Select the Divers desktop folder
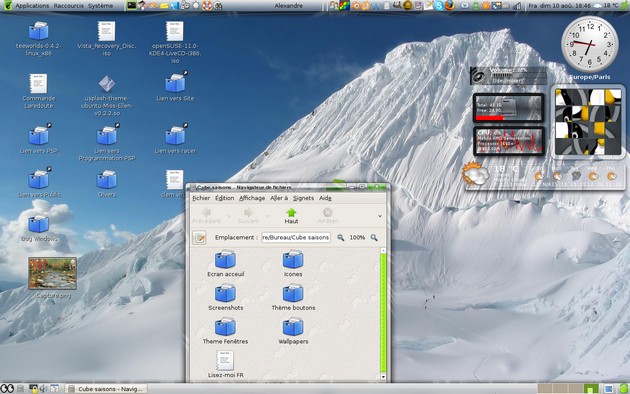Viewport: 630px width, 394px height. (107, 184)
